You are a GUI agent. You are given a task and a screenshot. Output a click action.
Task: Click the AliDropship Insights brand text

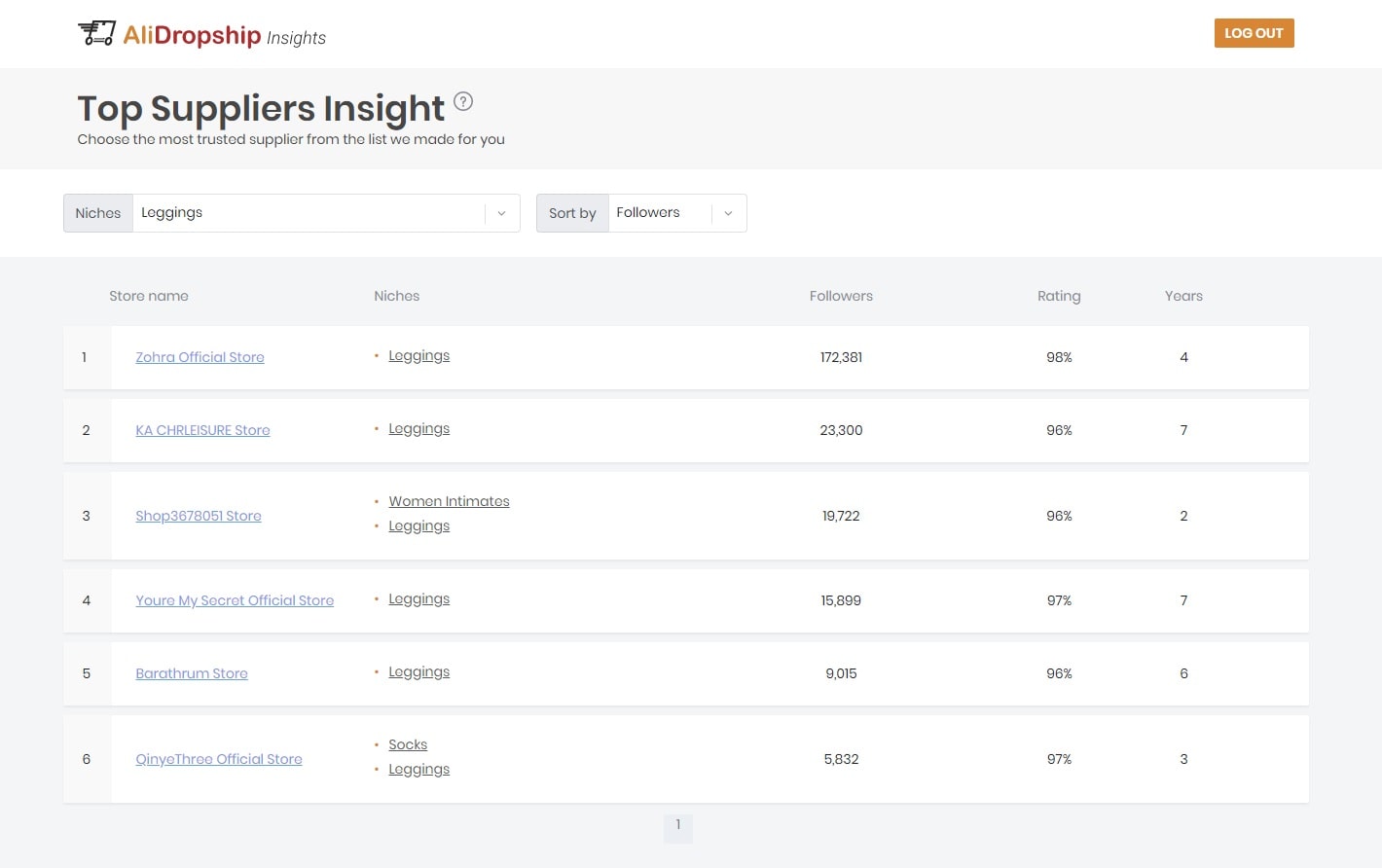click(x=224, y=36)
